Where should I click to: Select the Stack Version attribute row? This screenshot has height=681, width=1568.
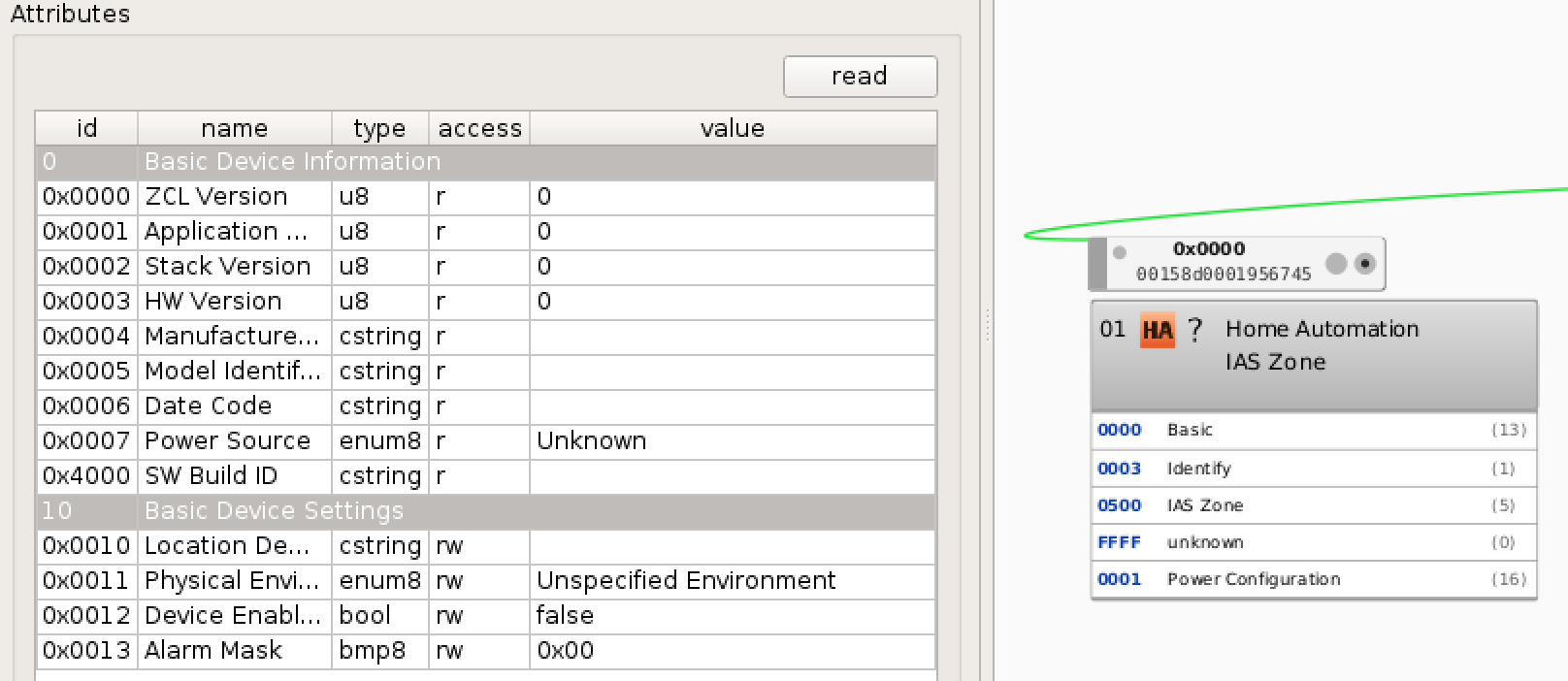point(486,267)
